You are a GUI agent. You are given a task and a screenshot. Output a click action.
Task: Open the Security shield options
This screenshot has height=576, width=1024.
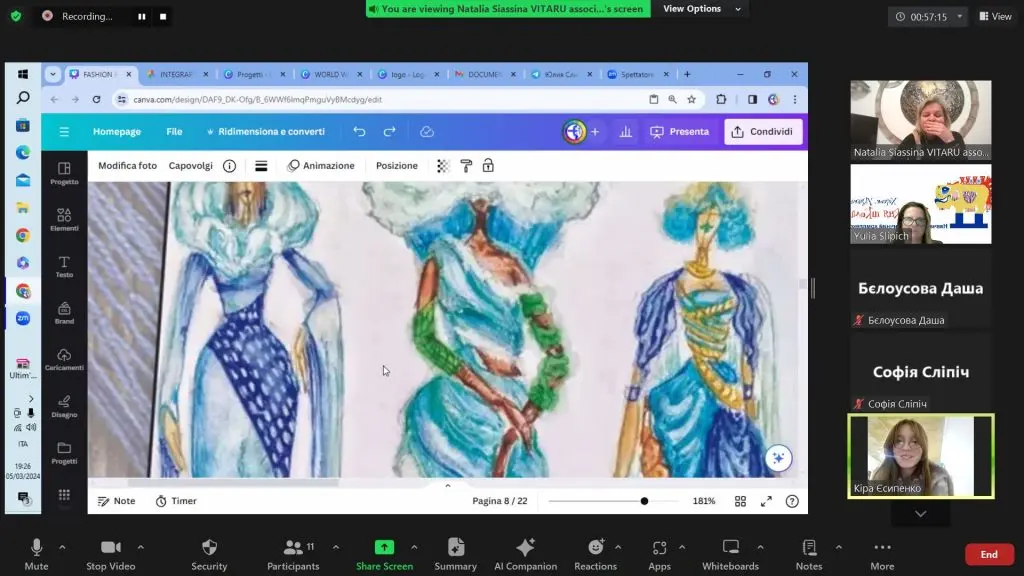pos(209,548)
